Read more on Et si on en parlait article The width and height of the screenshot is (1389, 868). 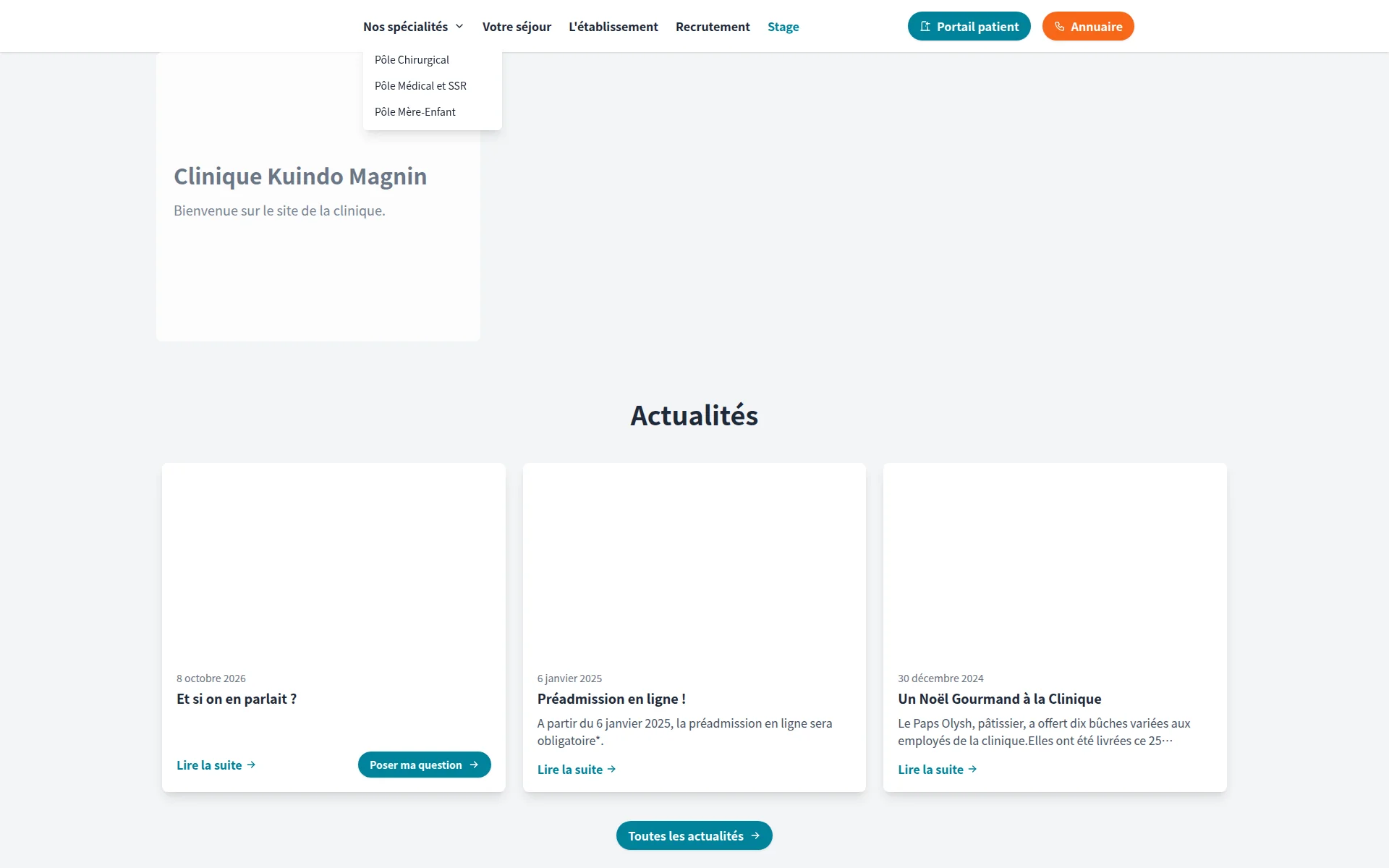216,765
